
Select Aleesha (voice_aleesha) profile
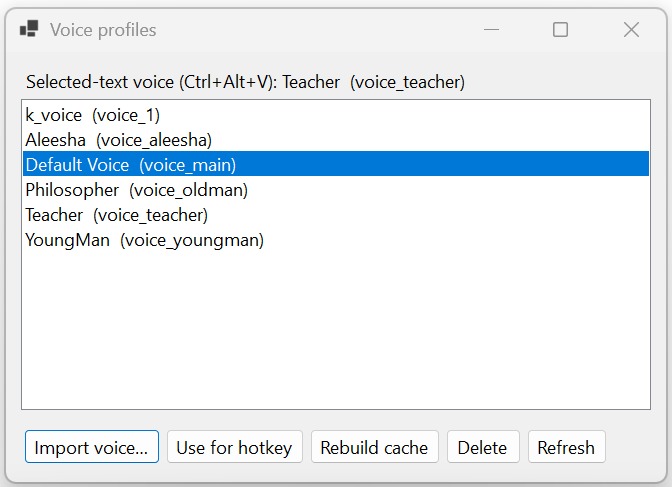click(x=336, y=140)
